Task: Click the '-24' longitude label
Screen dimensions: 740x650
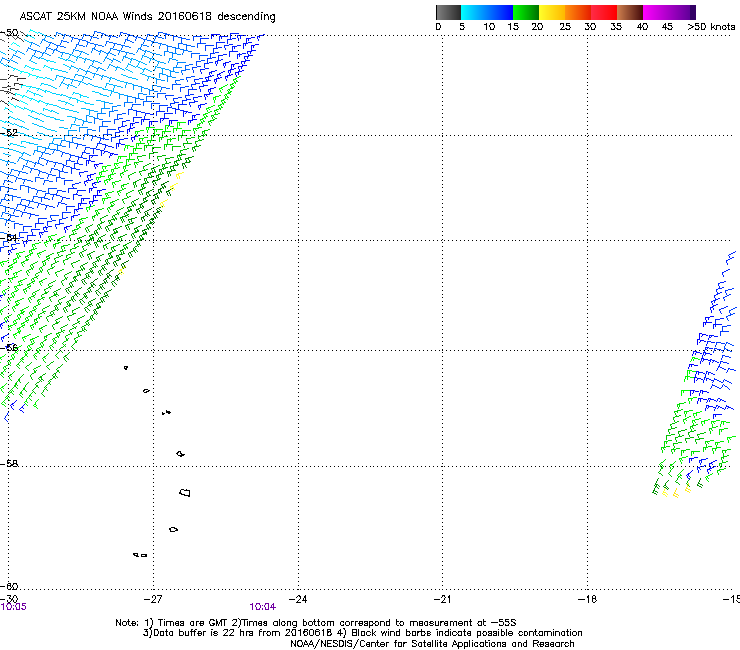Action: [x=298, y=599]
